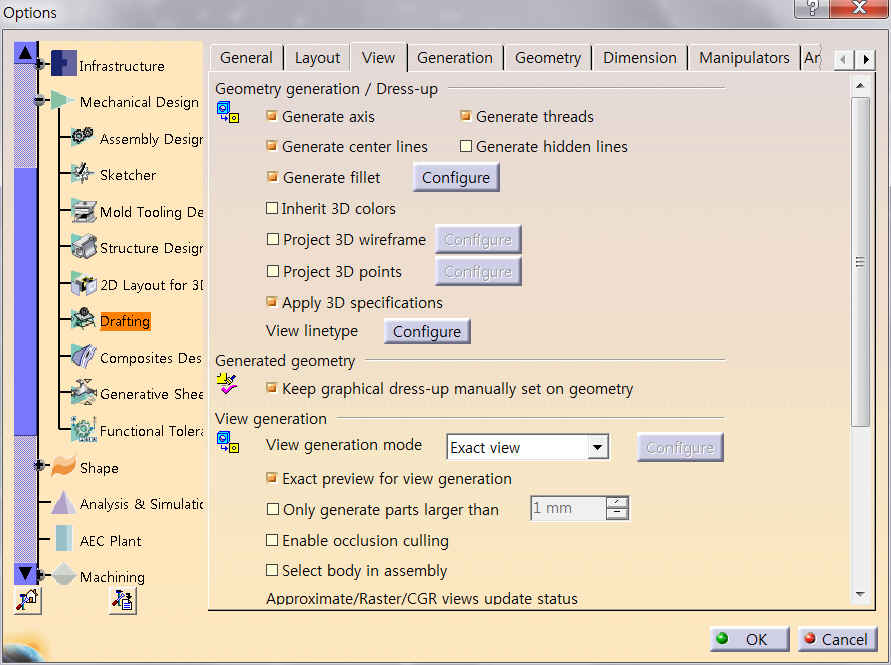Open the Mold Tooling Design icon
This screenshot has height=665, width=891.
coord(83,212)
